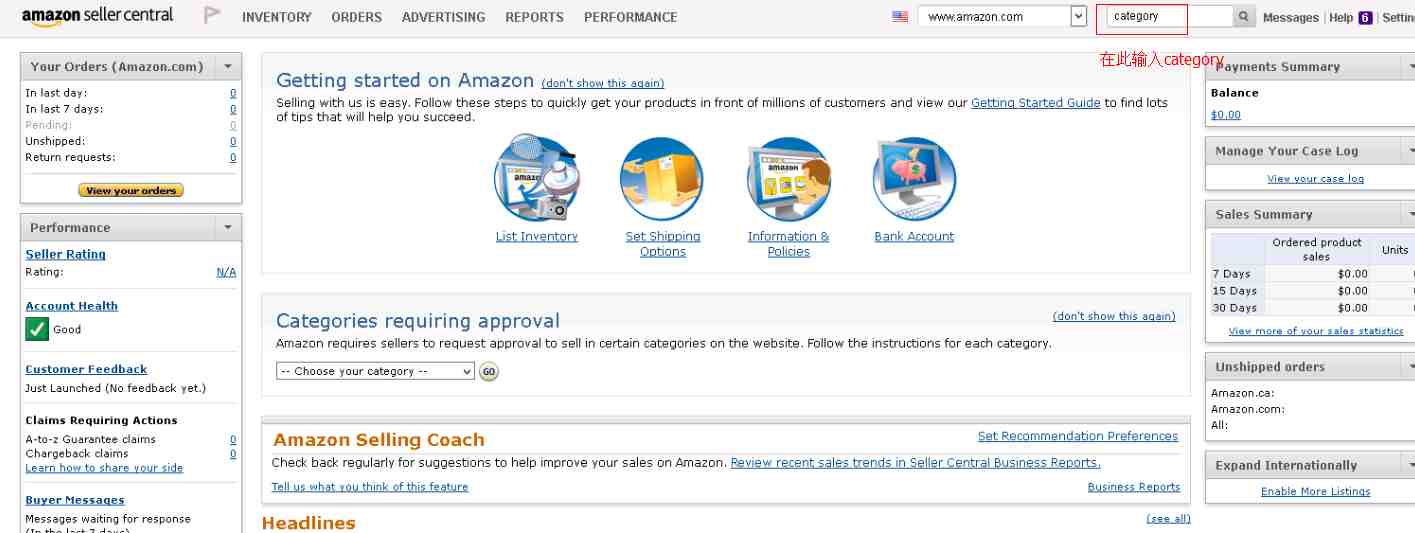Click the GO button next to category
1415x533 pixels.
click(x=488, y=372)
